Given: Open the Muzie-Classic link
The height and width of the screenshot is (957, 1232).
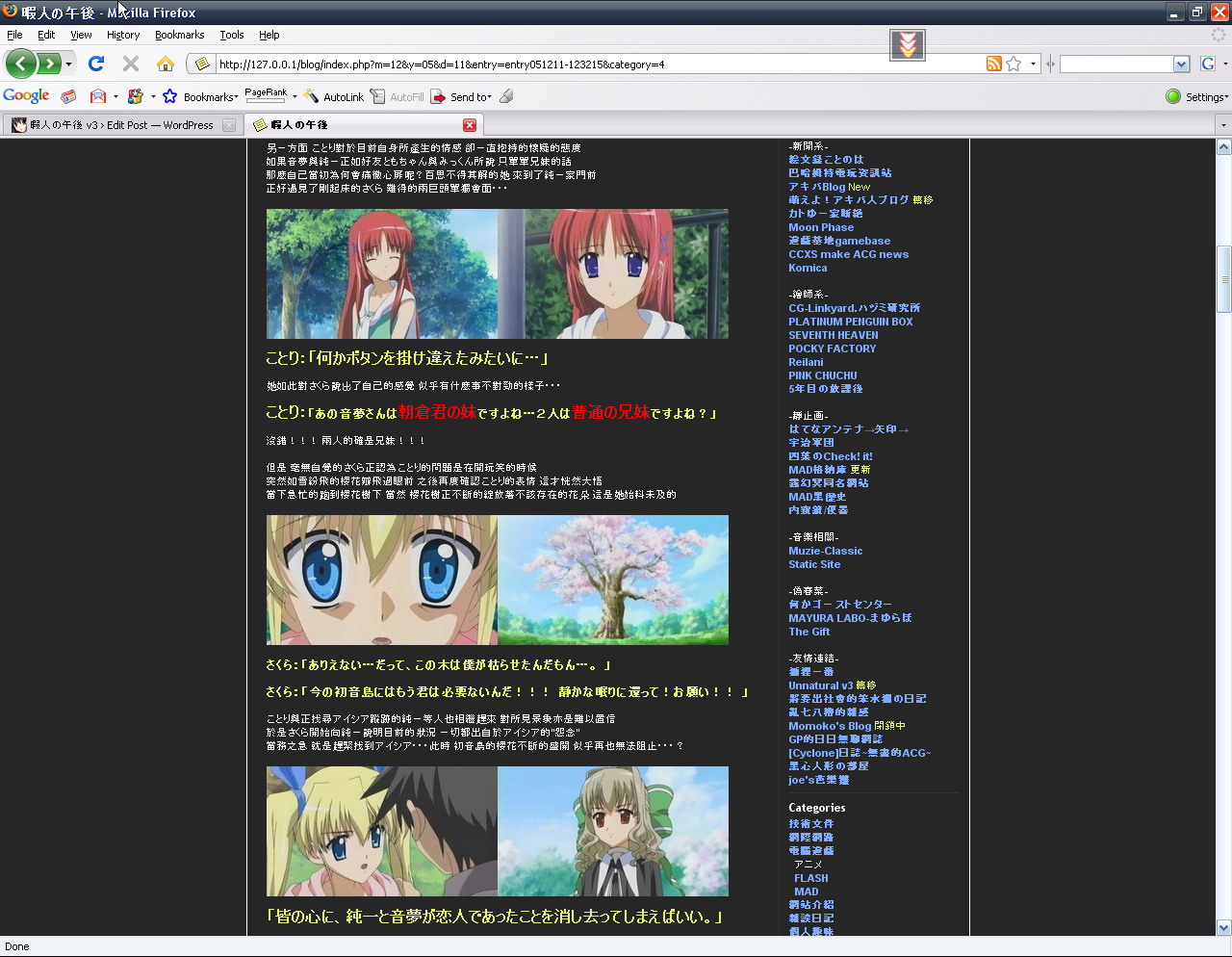Looking at the screenshot, I should 826,551.
